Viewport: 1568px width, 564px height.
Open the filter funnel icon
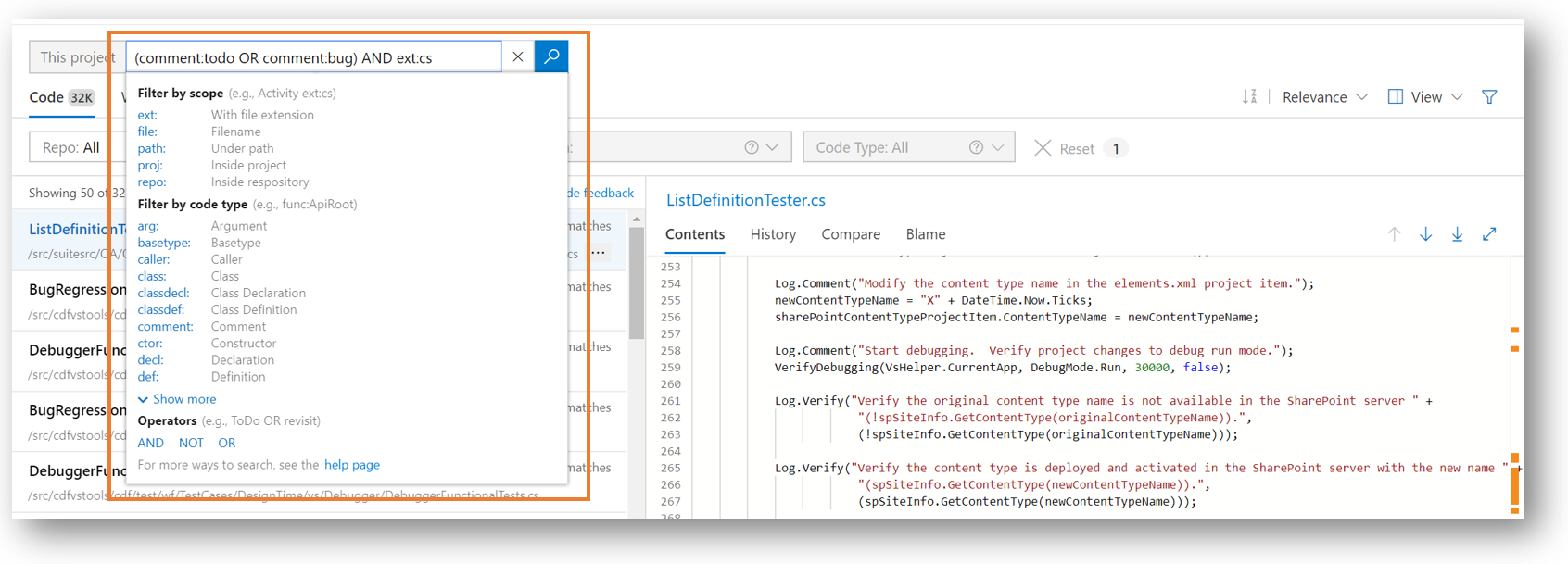(1489, 96)
